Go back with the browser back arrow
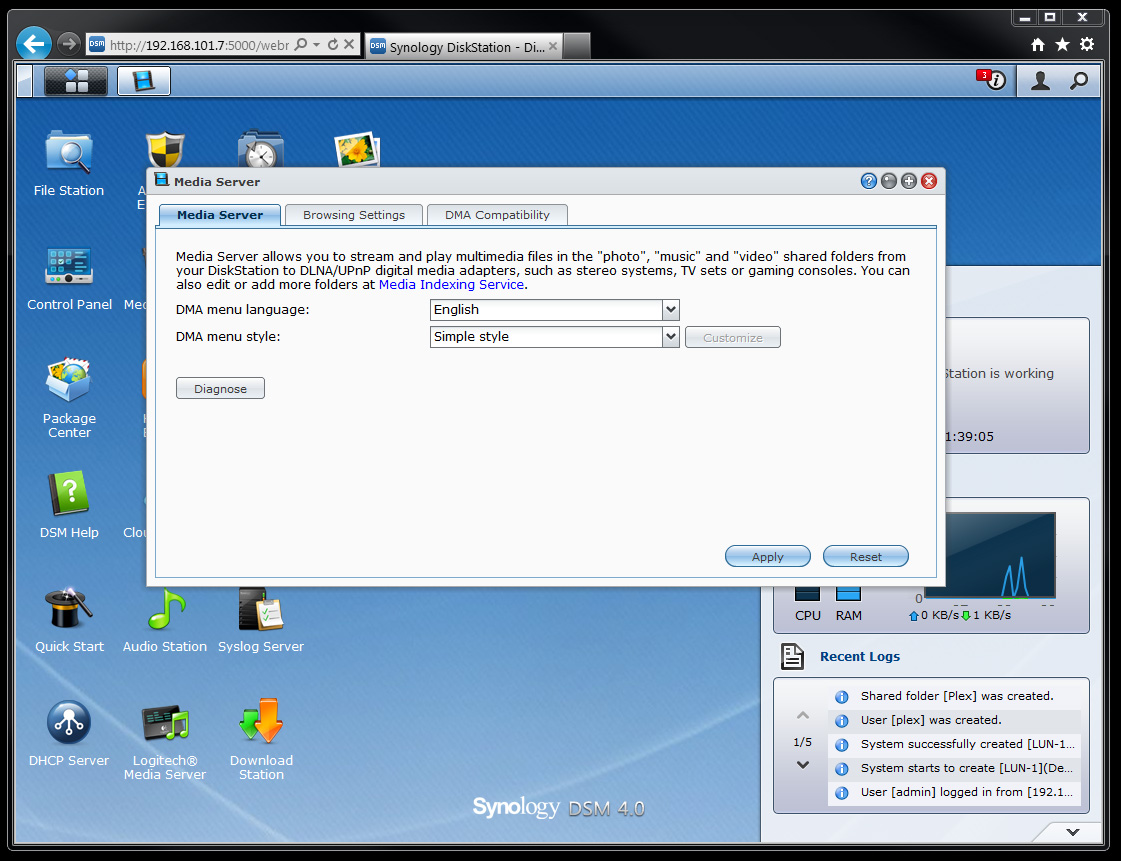 [34, 44]
